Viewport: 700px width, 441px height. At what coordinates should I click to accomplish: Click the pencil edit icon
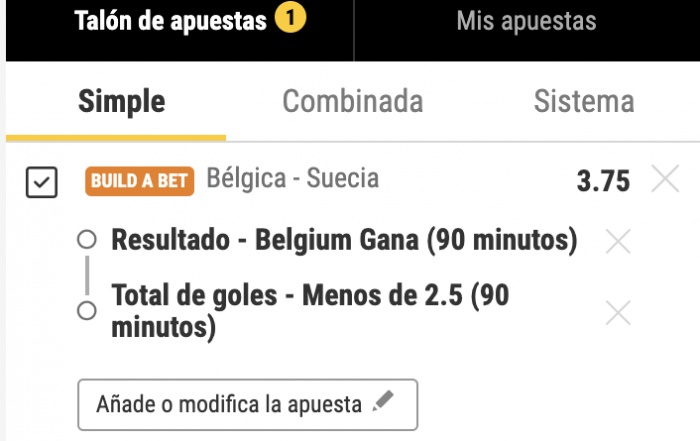(x=382, y=403)
